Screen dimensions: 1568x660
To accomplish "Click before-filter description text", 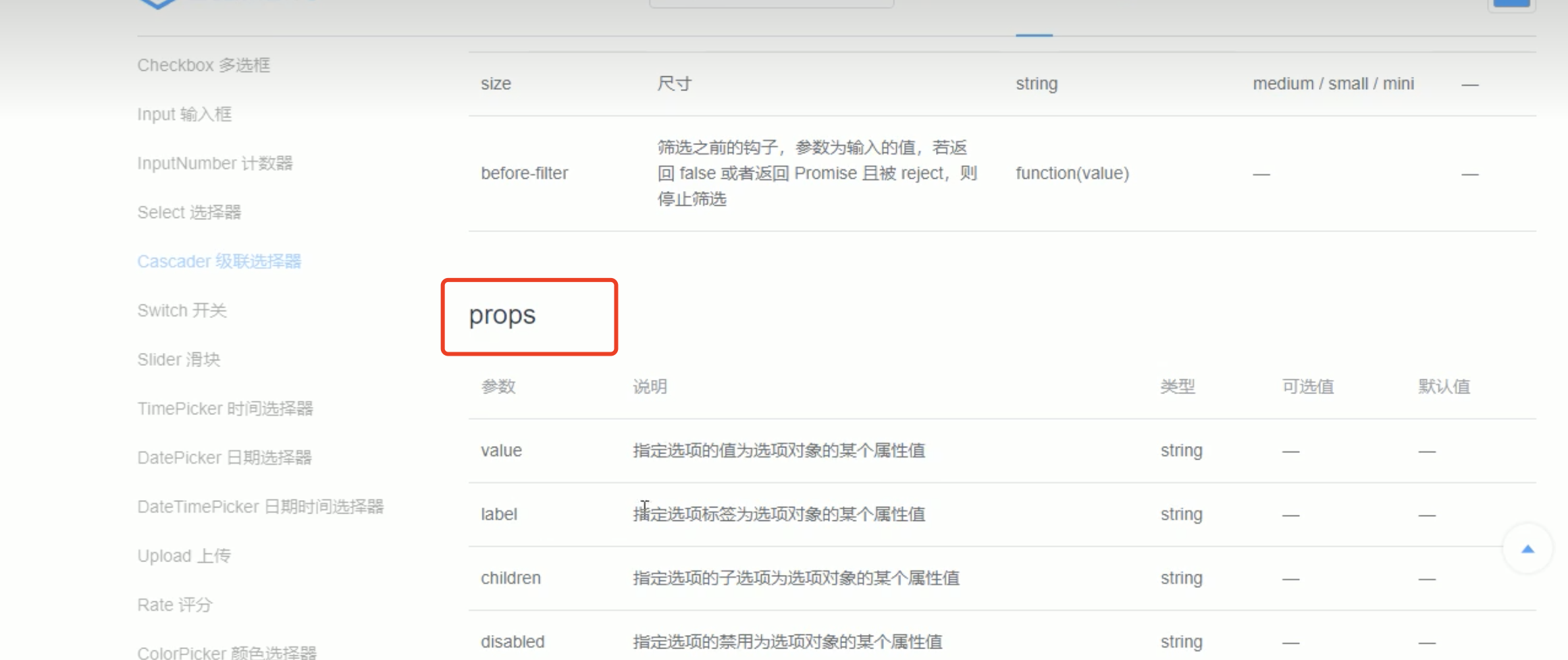I will click(x=817, y=173).
